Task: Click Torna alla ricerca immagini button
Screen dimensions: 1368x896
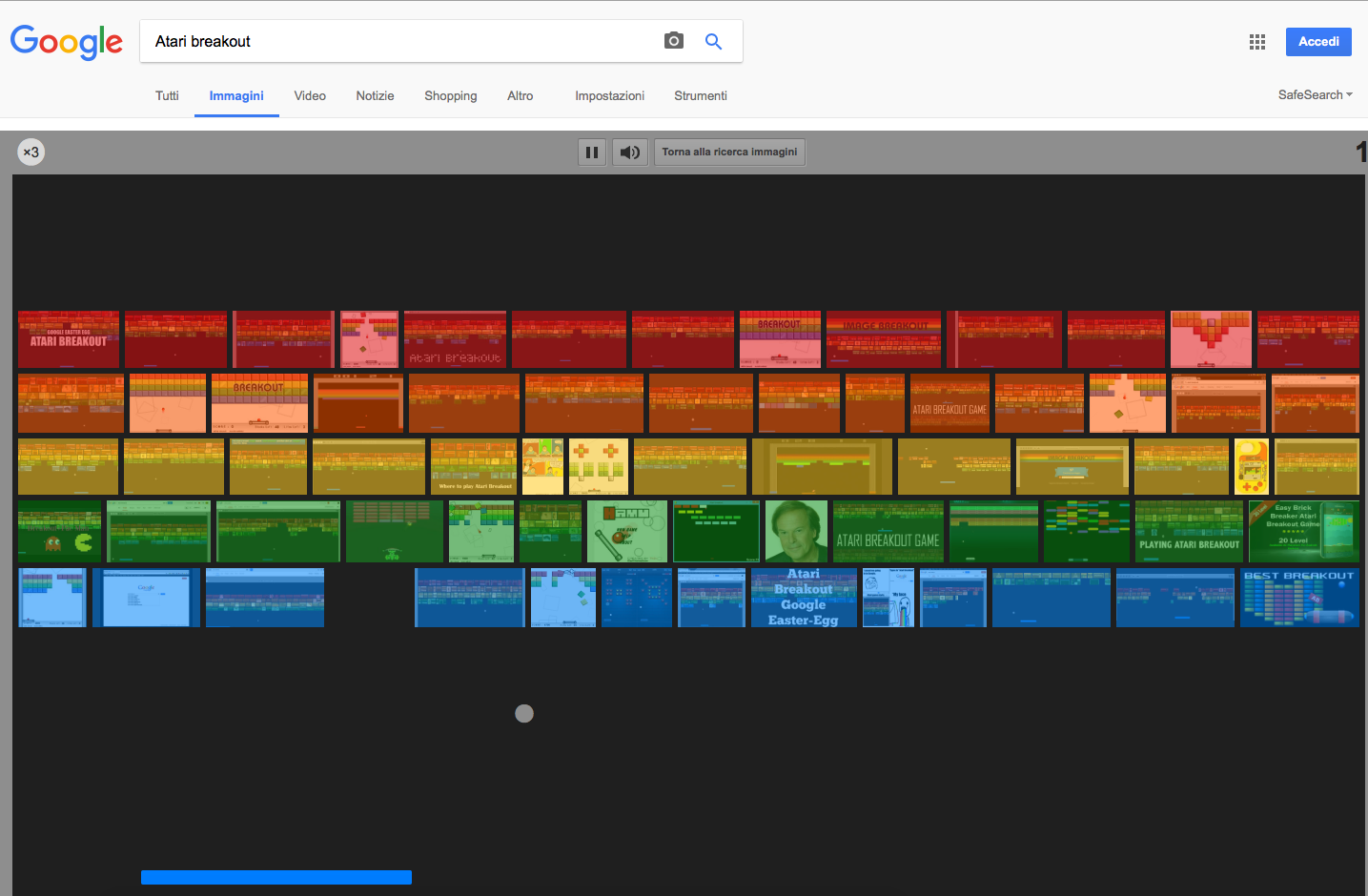Action: (x=729, y=153)
